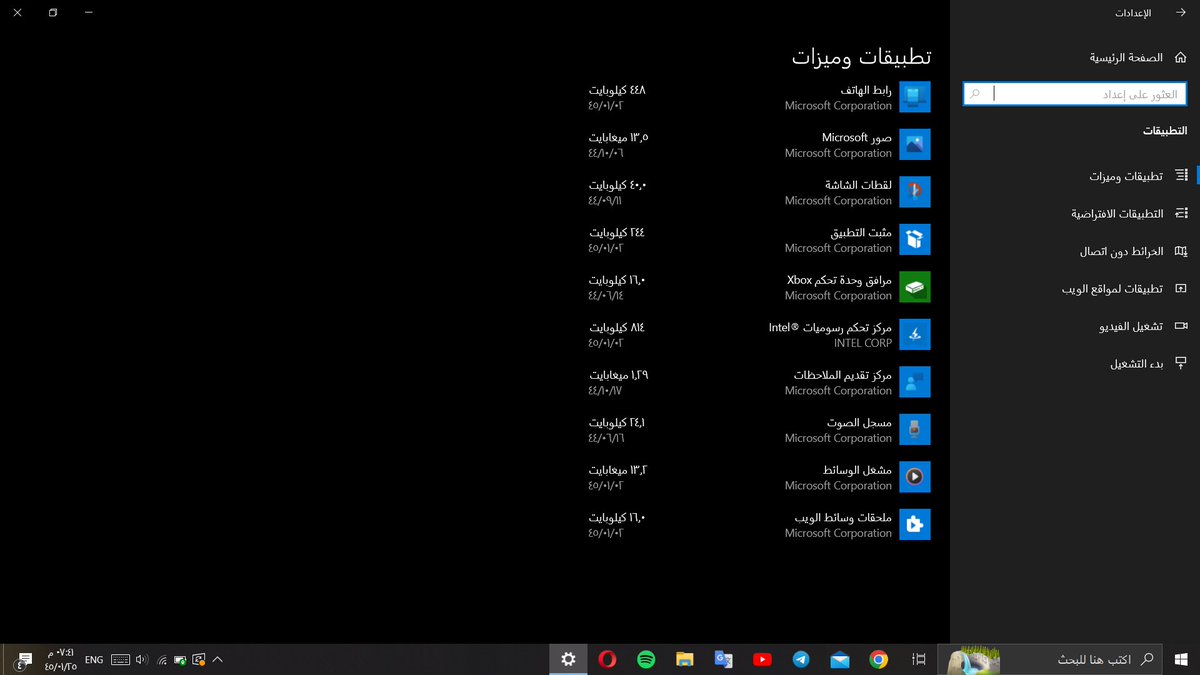Viewport: 1200px width, 675px height.
Task: Select the مثبت التطبيق app name
Action: (861, 232)
